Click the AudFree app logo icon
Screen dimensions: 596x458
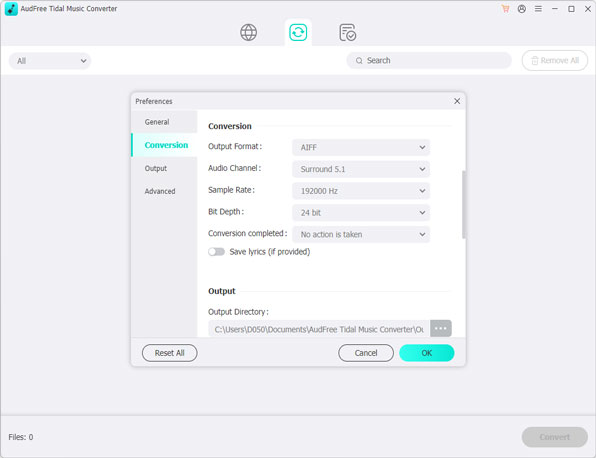tap(11, 9)
